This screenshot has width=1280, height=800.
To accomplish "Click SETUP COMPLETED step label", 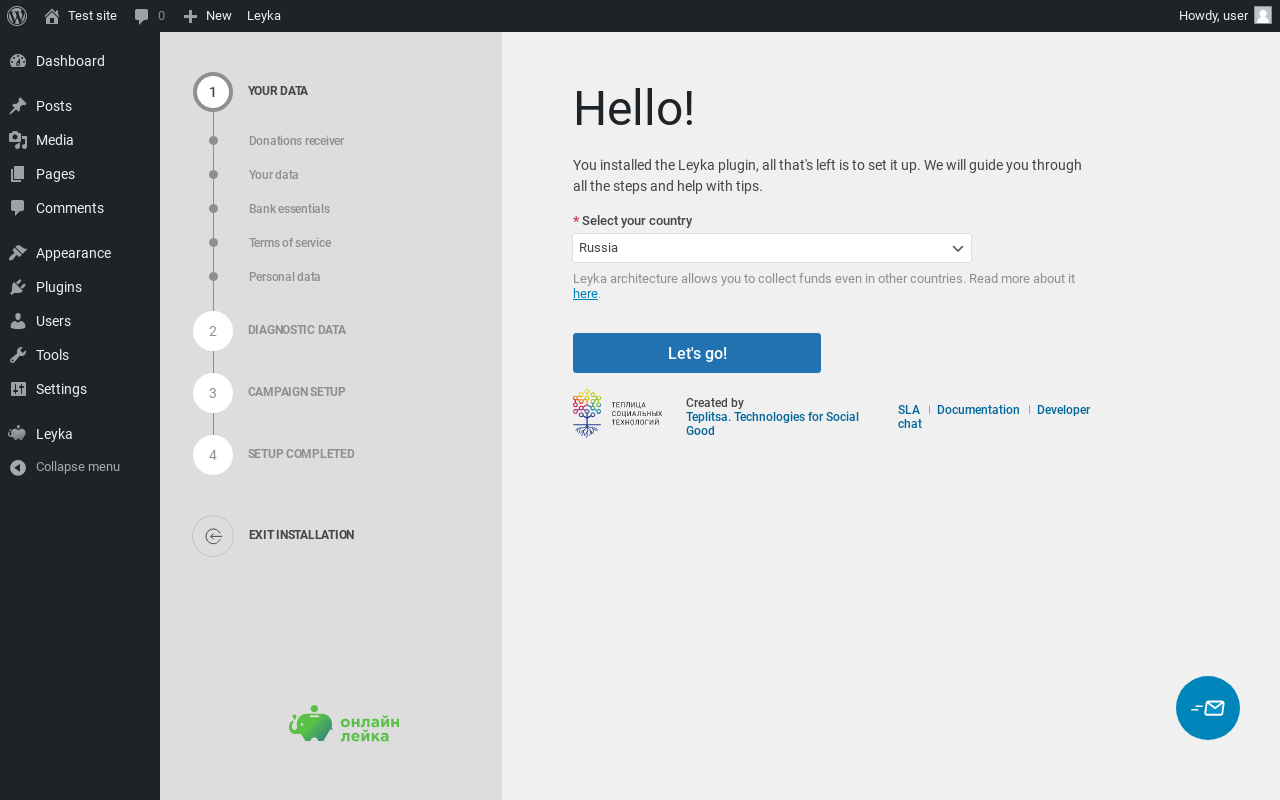I will 301,454.
